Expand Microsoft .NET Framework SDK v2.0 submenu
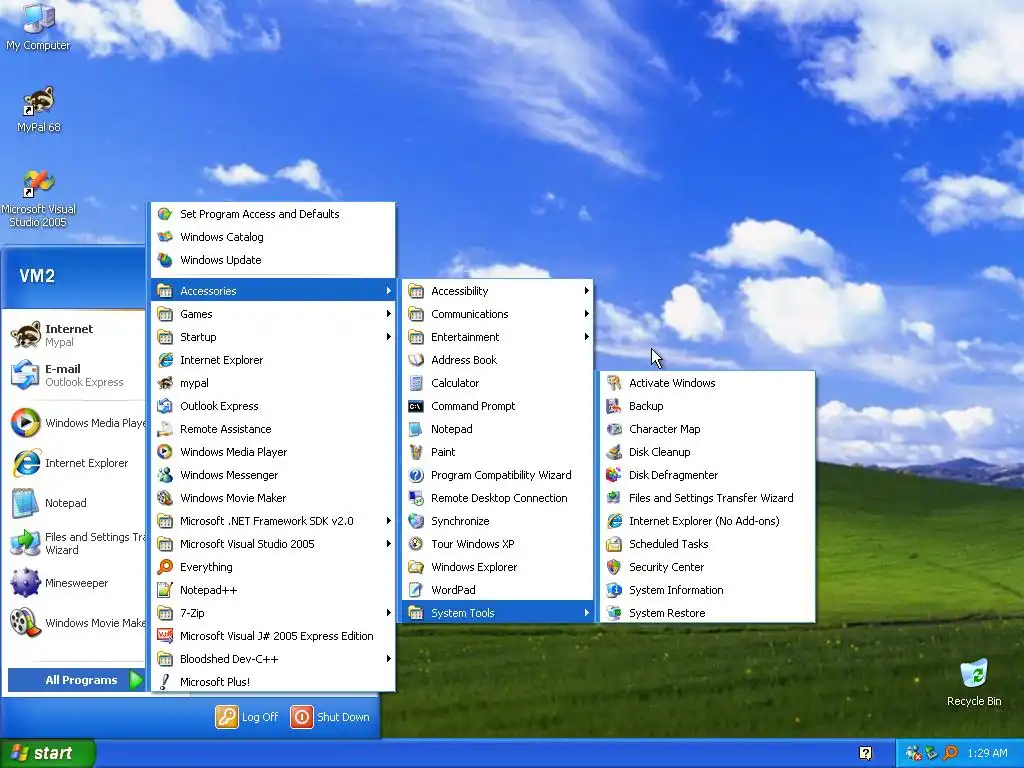This screenshot has height=768, width=1024. [273, 521]
